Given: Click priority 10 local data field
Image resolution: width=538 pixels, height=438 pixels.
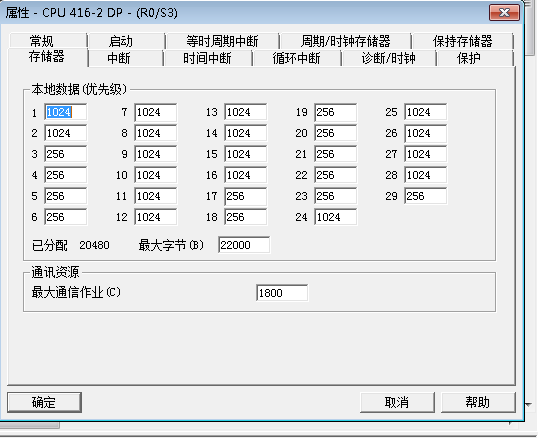Looking at the screenshot, I should (155, 175).
